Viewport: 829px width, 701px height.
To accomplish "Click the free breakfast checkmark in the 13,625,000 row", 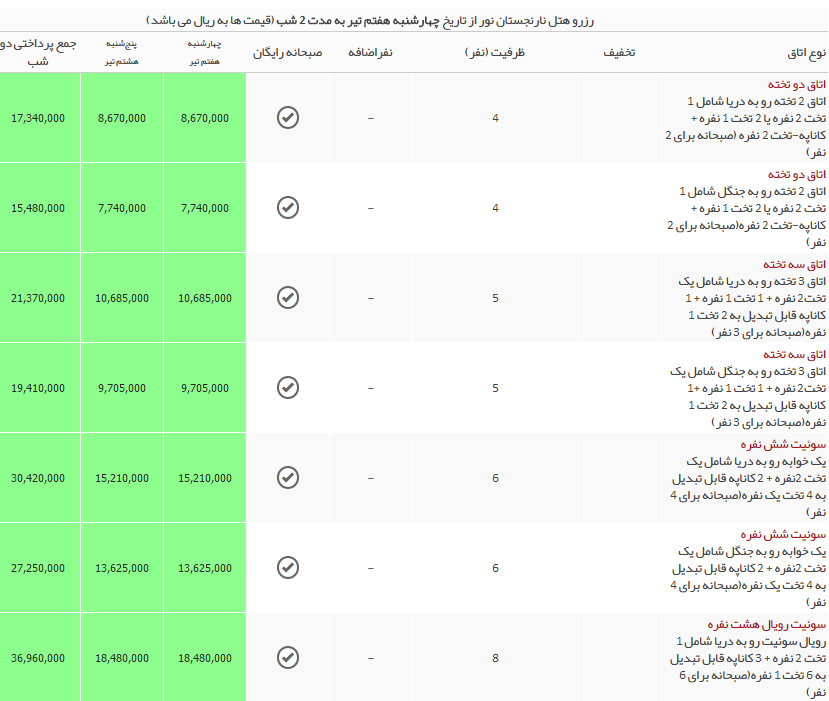I will tap(288, 567).
